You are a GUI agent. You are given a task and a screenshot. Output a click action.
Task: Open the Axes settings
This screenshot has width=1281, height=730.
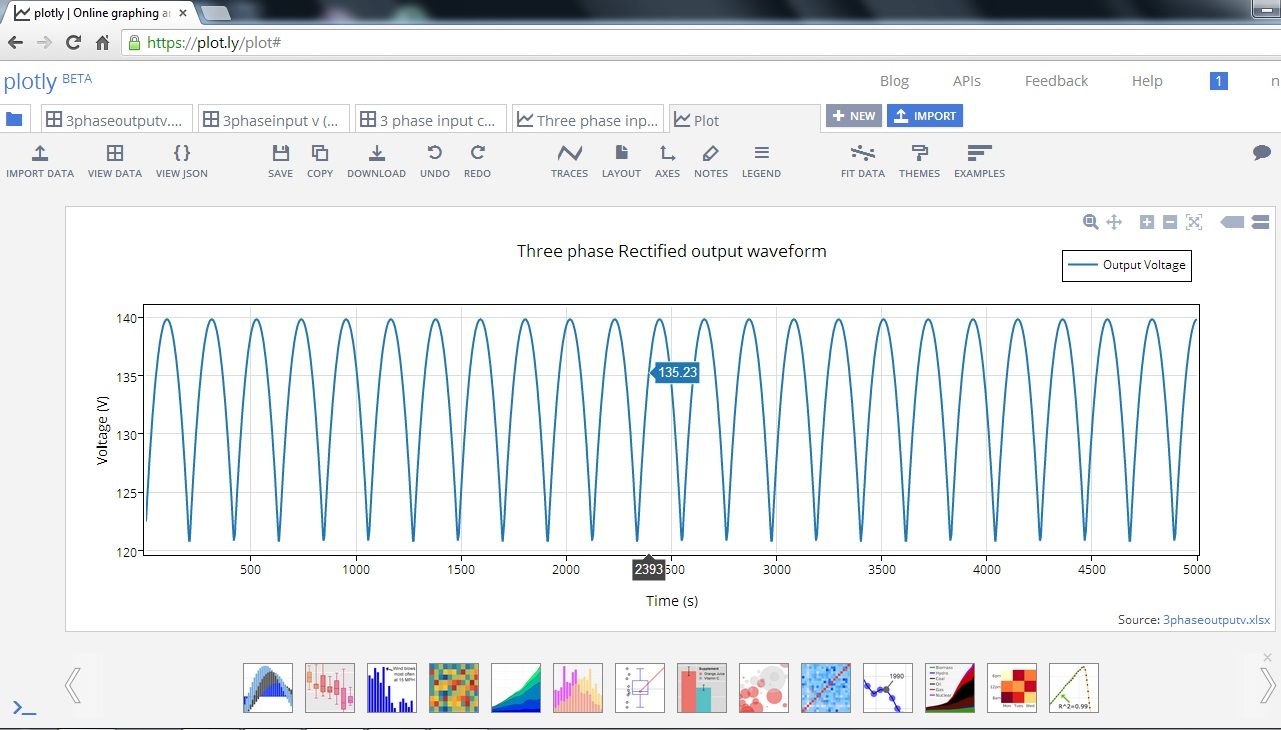point(667,158)
